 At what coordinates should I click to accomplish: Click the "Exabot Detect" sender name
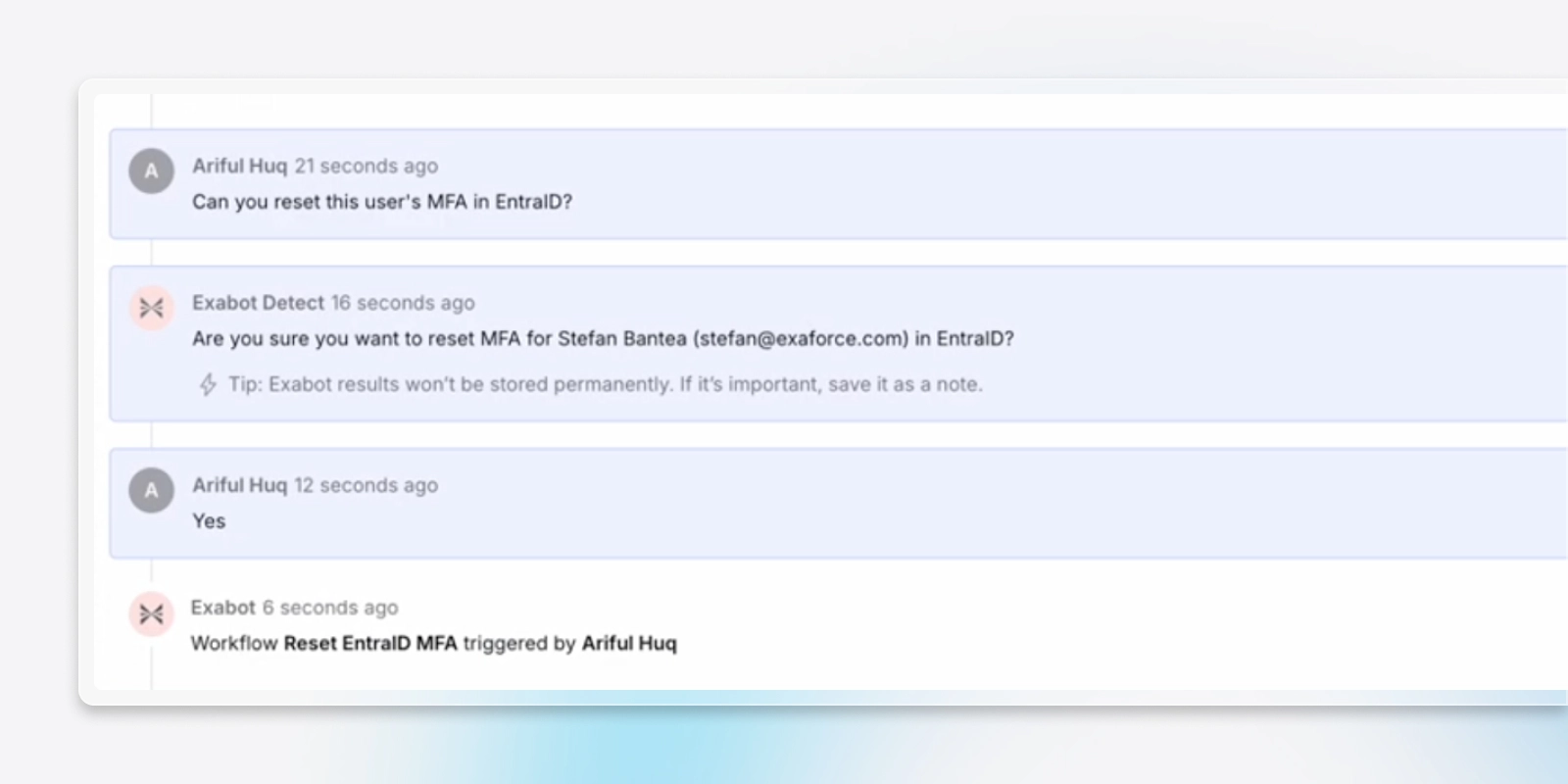tap(258, 303)
